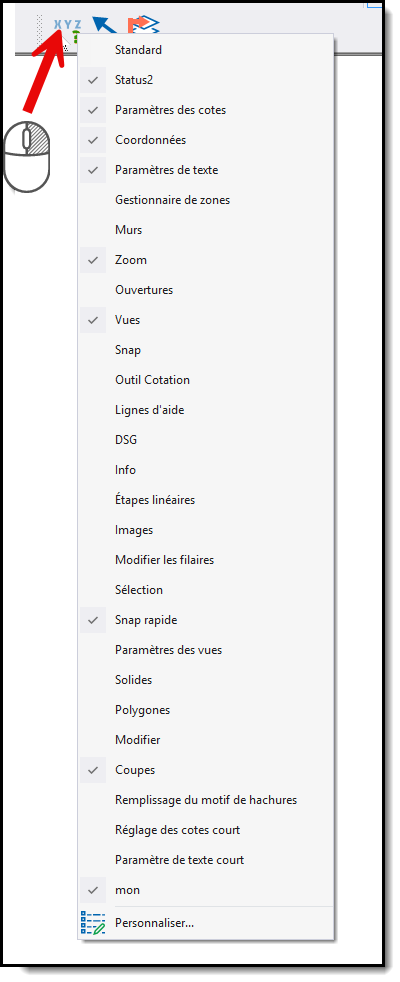Disable the Coordonnées toolbar
This screenshot has width=400, height=982.
coord(207,140)
